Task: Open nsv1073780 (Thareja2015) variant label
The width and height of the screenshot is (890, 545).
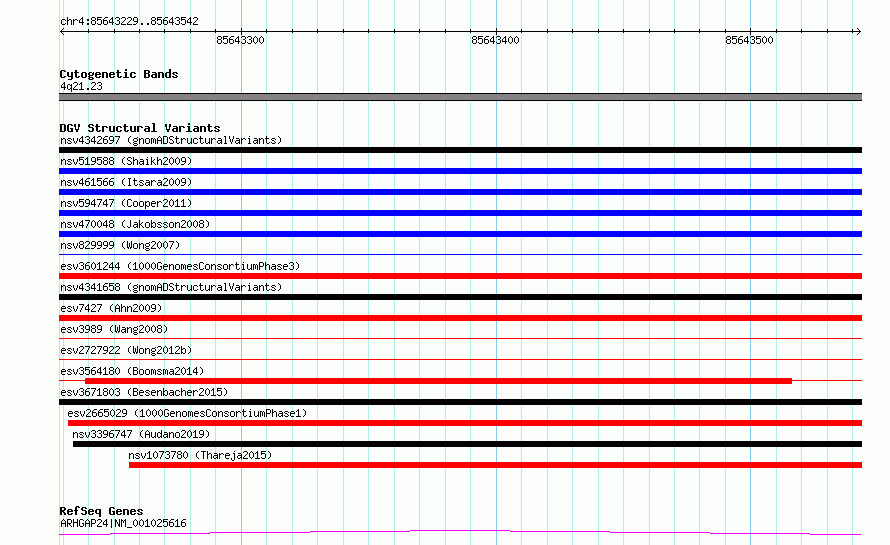Action: [x=200, y=455]
